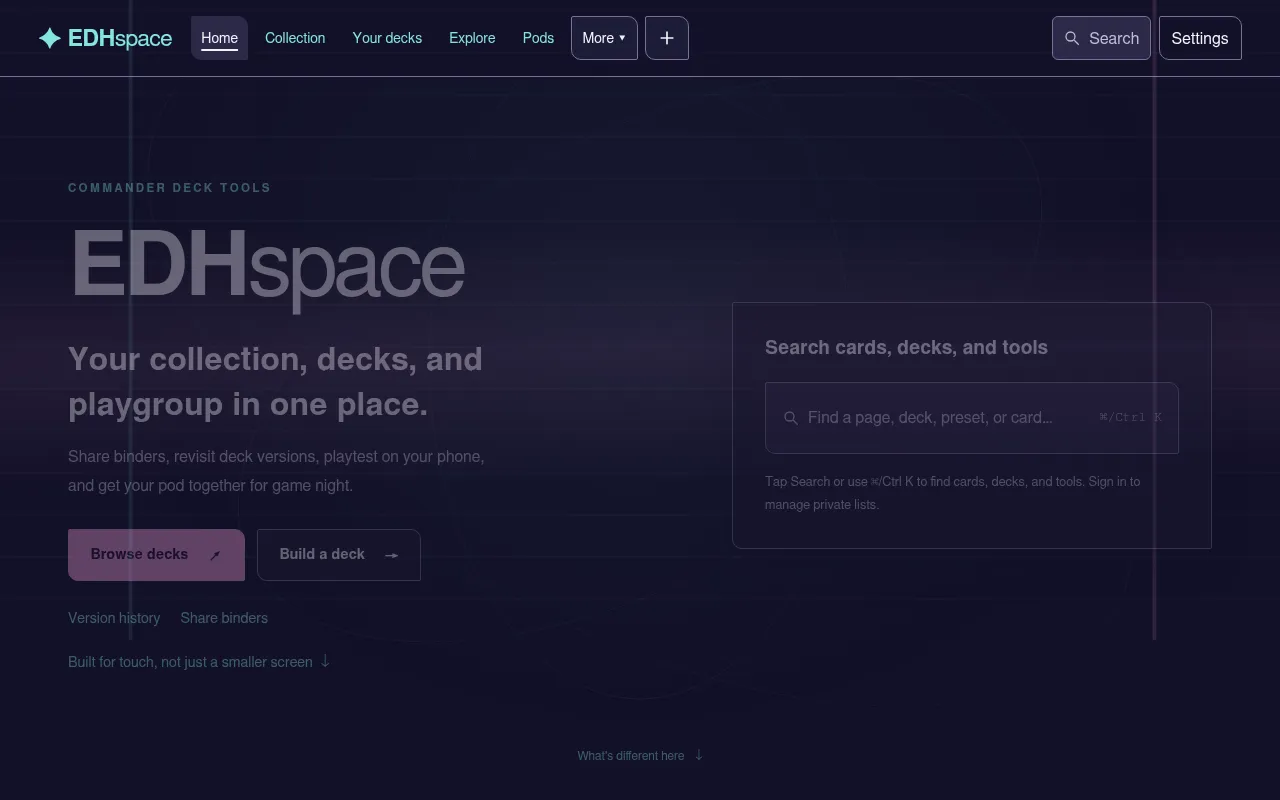Click the EDHspace wordmark in the header
The image size is (1280, 800).
(x=120, y=38)
